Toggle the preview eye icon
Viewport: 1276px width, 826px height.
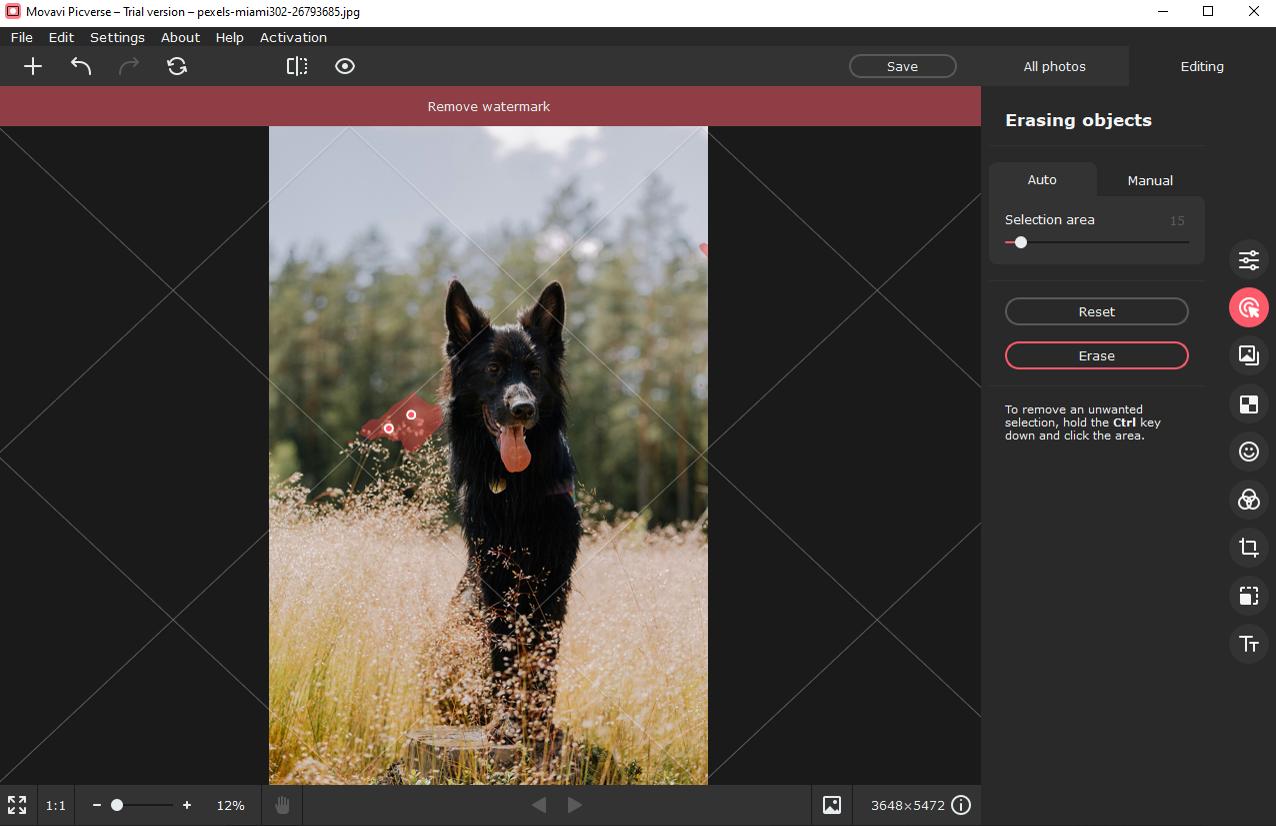tap(345, 66)
